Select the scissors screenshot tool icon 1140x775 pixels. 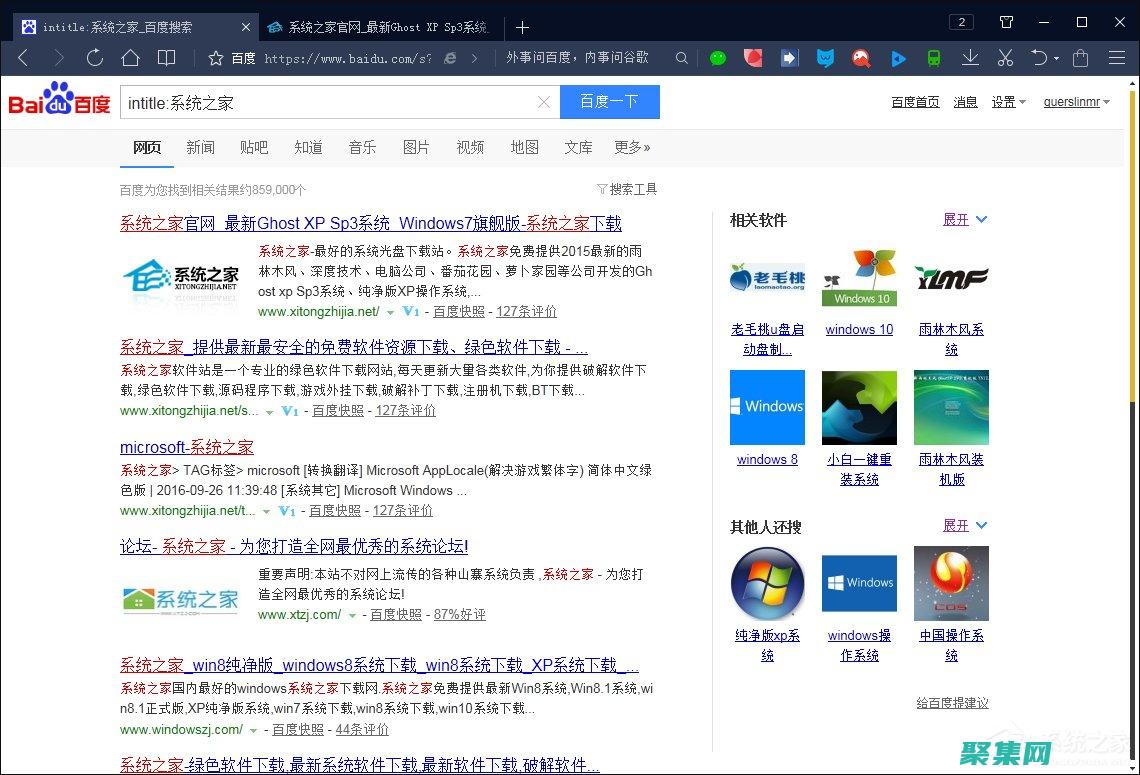pyautogui.click(x=1005, y=58)
